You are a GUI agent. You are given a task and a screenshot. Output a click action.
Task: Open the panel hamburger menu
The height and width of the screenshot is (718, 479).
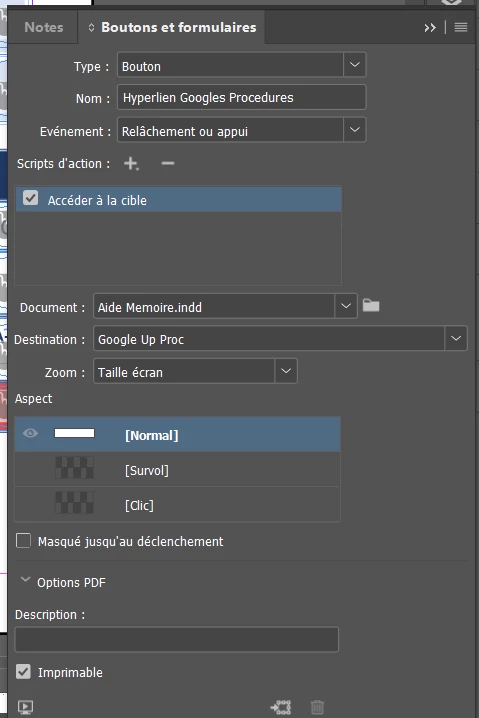(461, 27)
